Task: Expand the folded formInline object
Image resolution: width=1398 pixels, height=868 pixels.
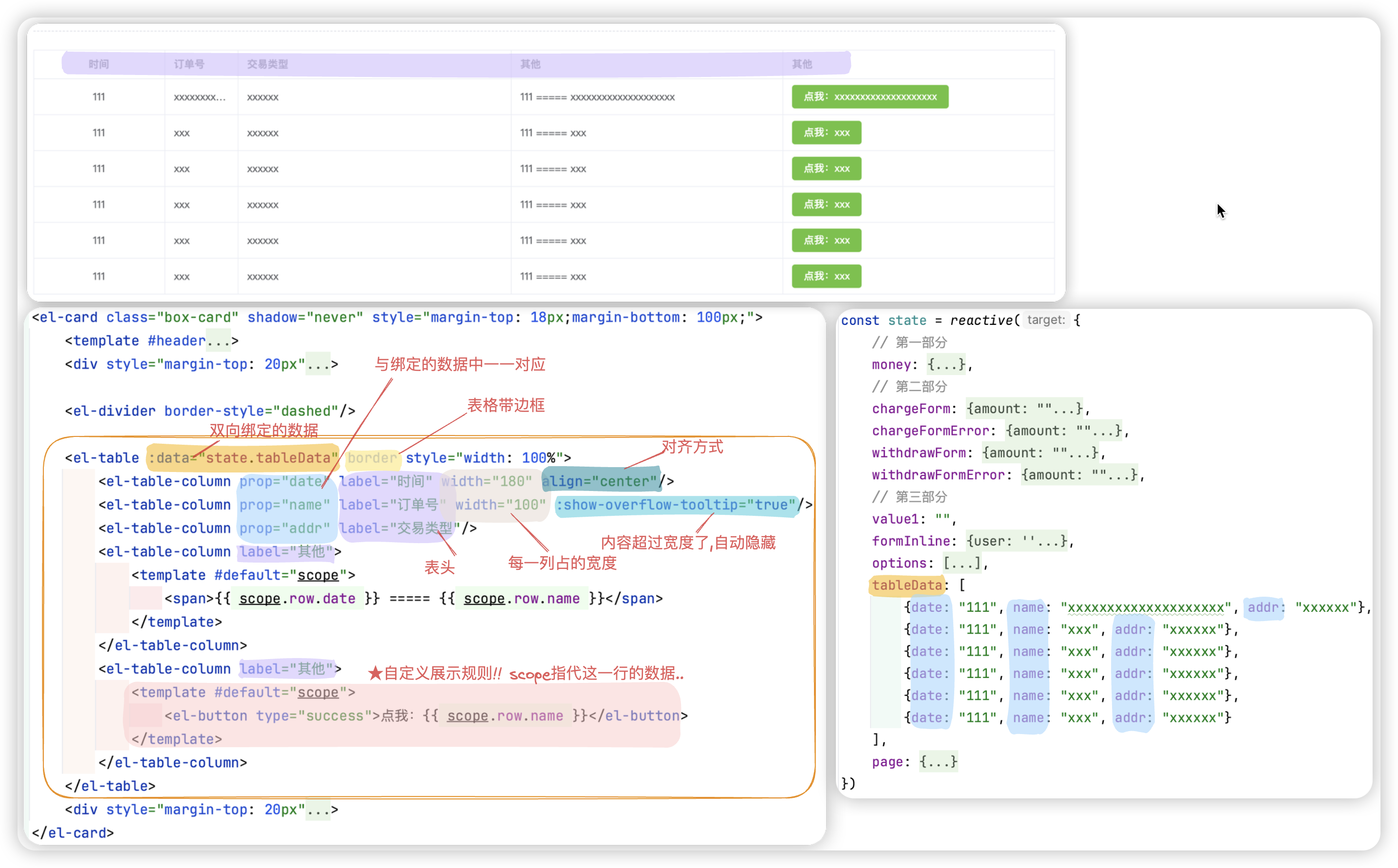Action: (1016, 541)
